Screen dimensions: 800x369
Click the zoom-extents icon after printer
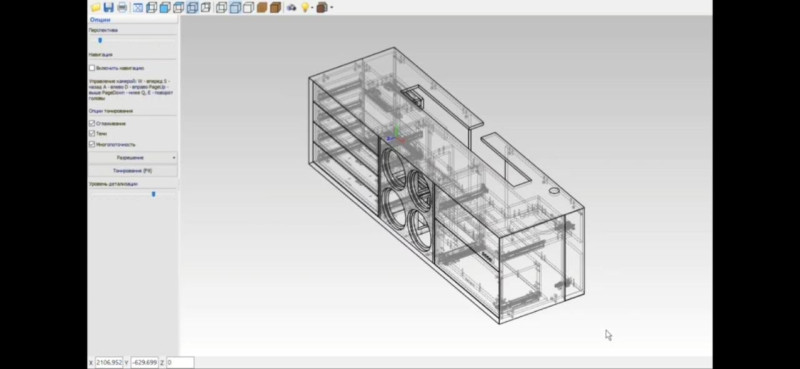(137, 8)
